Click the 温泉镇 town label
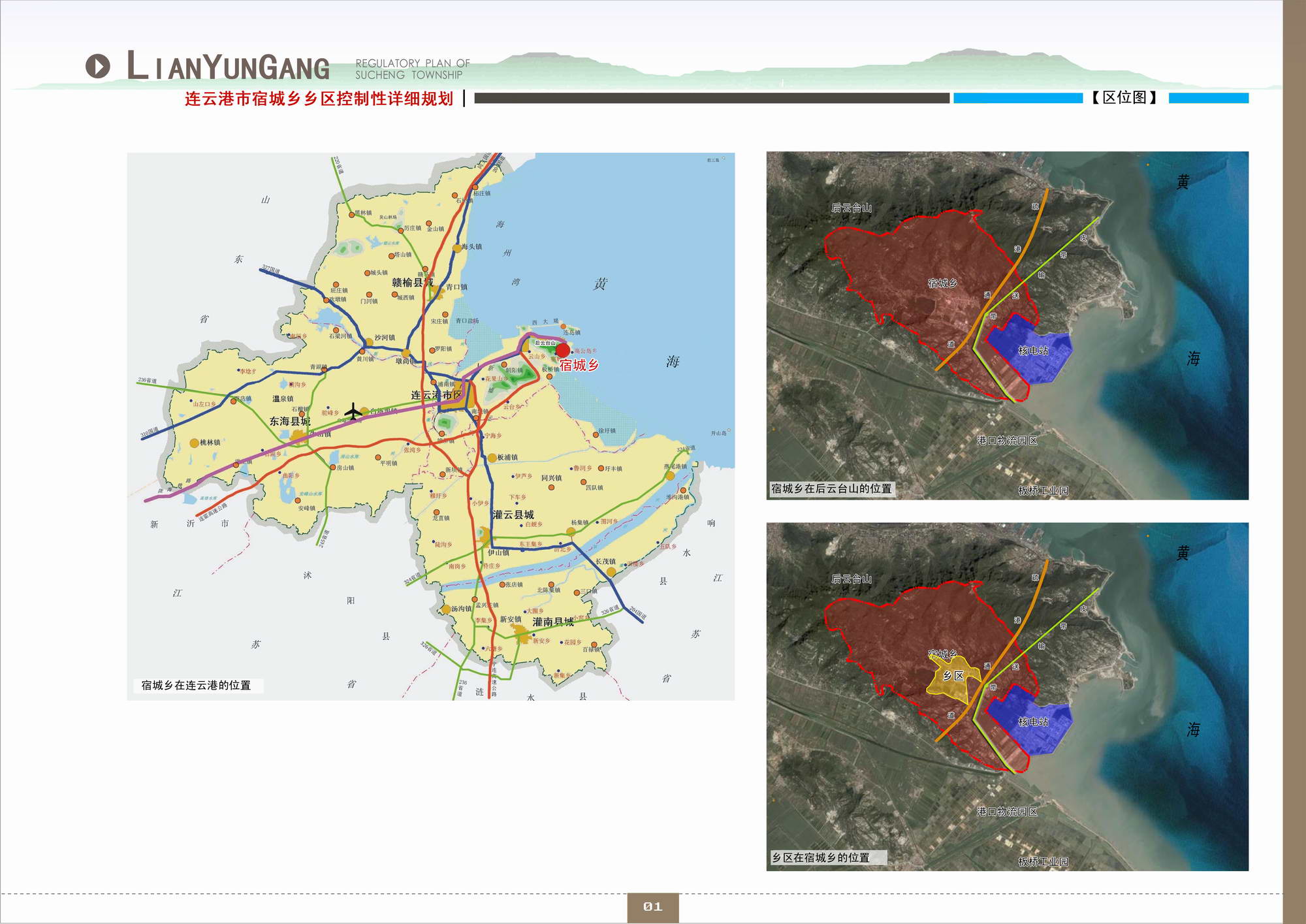 (283, 398)
